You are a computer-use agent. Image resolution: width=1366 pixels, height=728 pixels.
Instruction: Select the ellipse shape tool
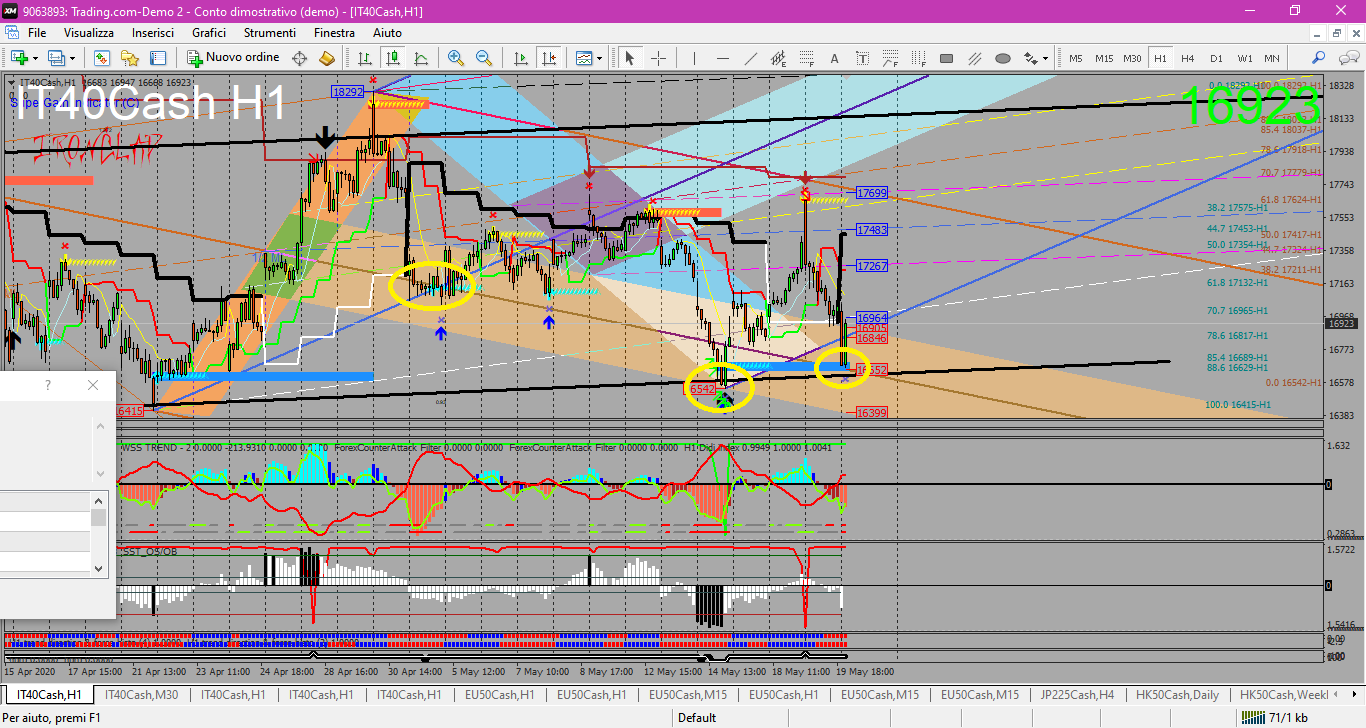tap(1003, 58)
